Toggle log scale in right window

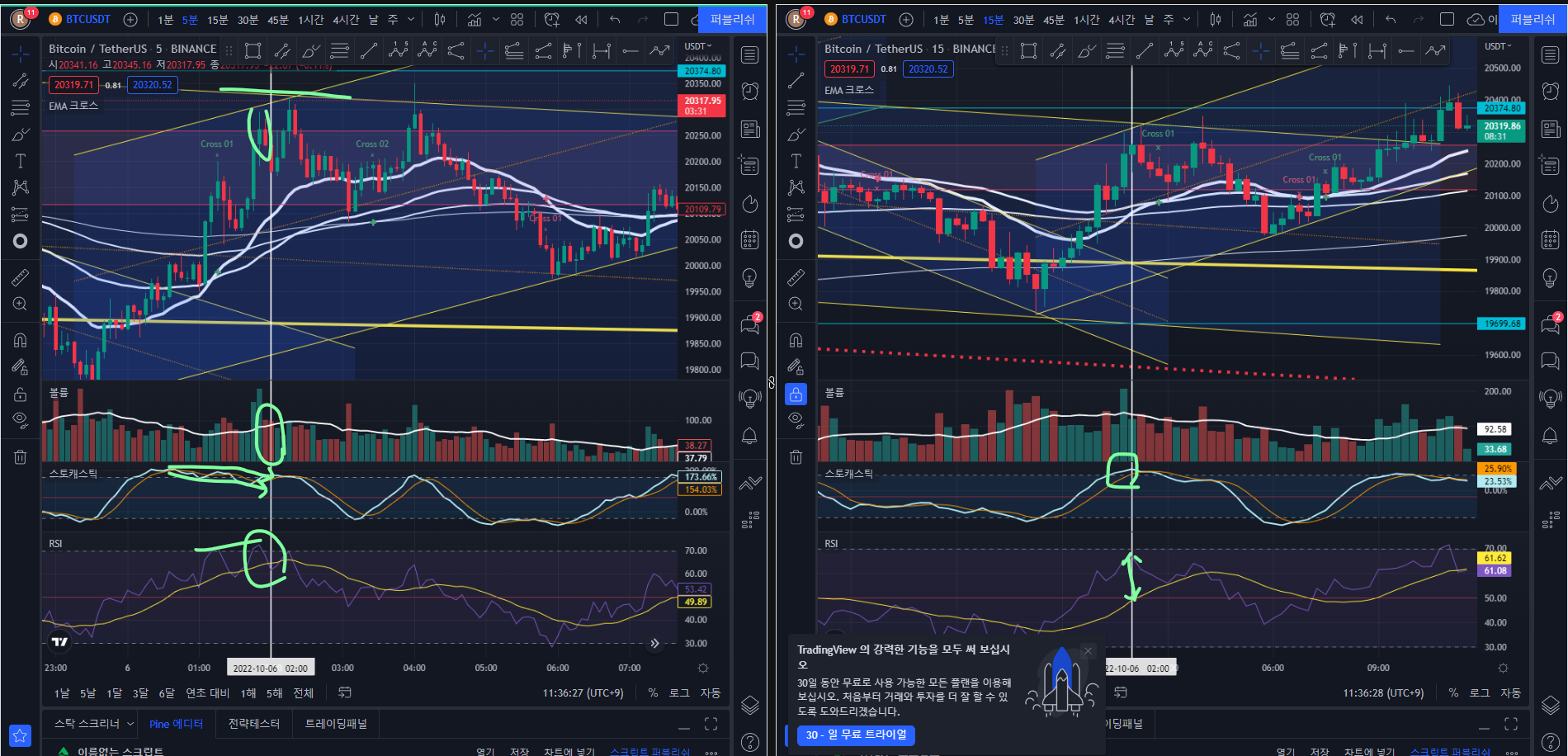click(1479, 692)
